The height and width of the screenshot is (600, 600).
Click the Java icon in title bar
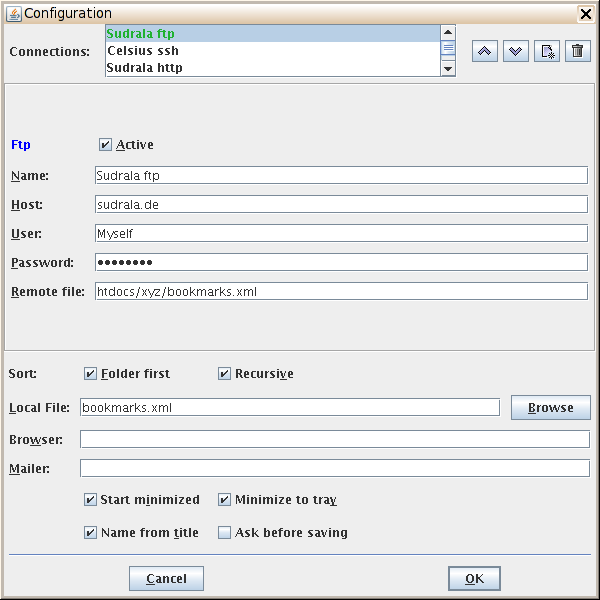point(13,13)
